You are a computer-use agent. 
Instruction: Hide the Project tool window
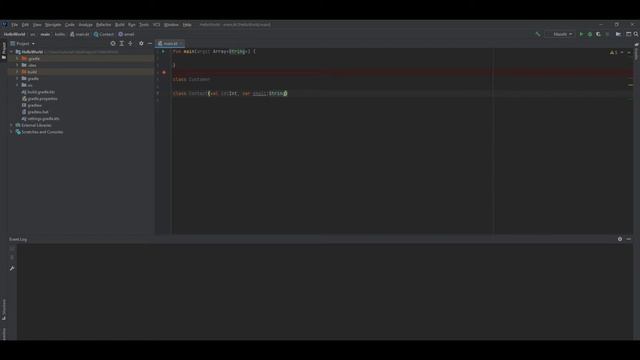point(150,43)
